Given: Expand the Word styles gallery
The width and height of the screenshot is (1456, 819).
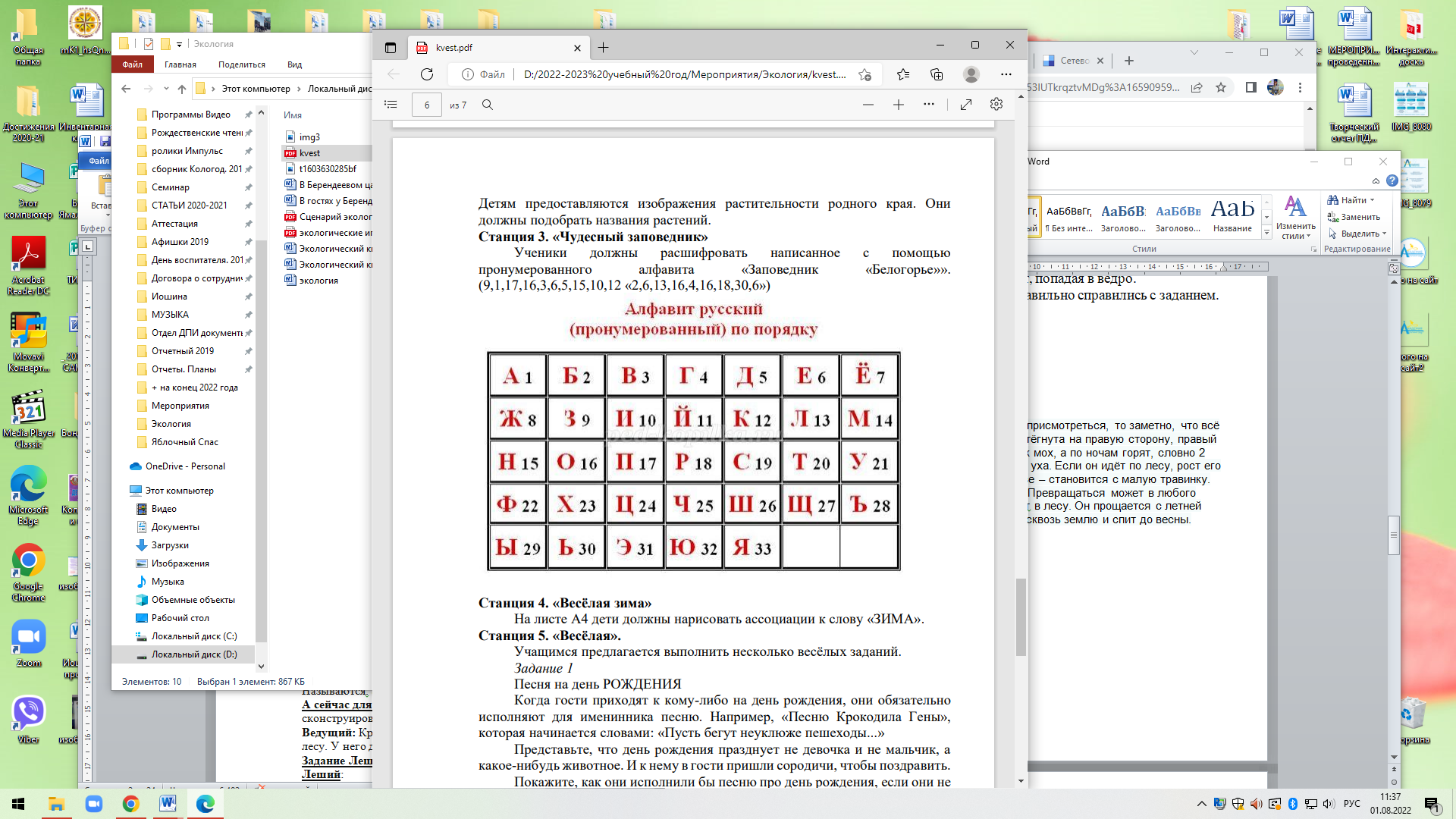Looking at the screenshot, I should coord(1266,233).
